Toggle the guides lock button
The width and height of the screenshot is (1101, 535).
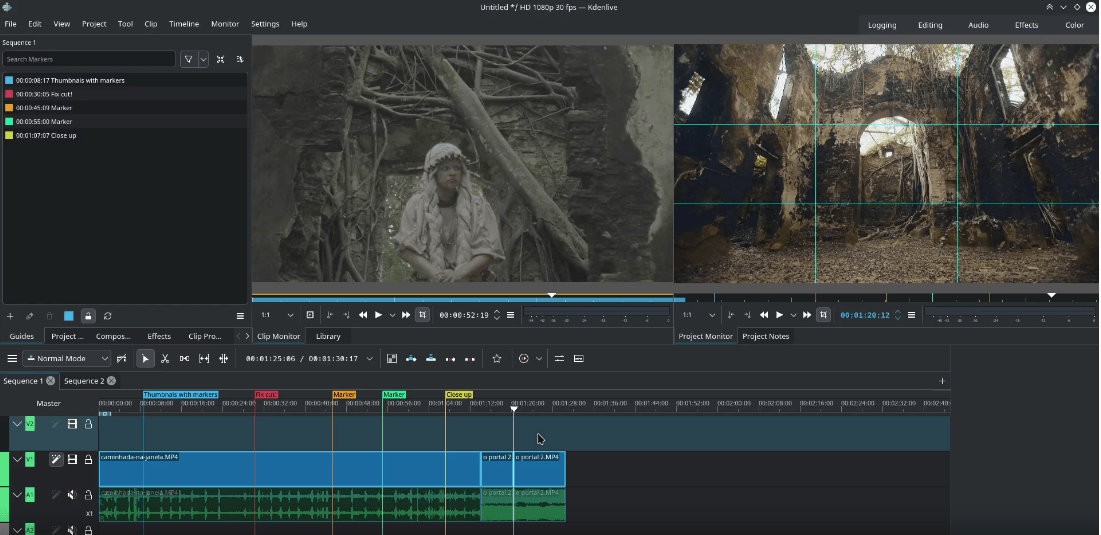(x=88, y=316)
